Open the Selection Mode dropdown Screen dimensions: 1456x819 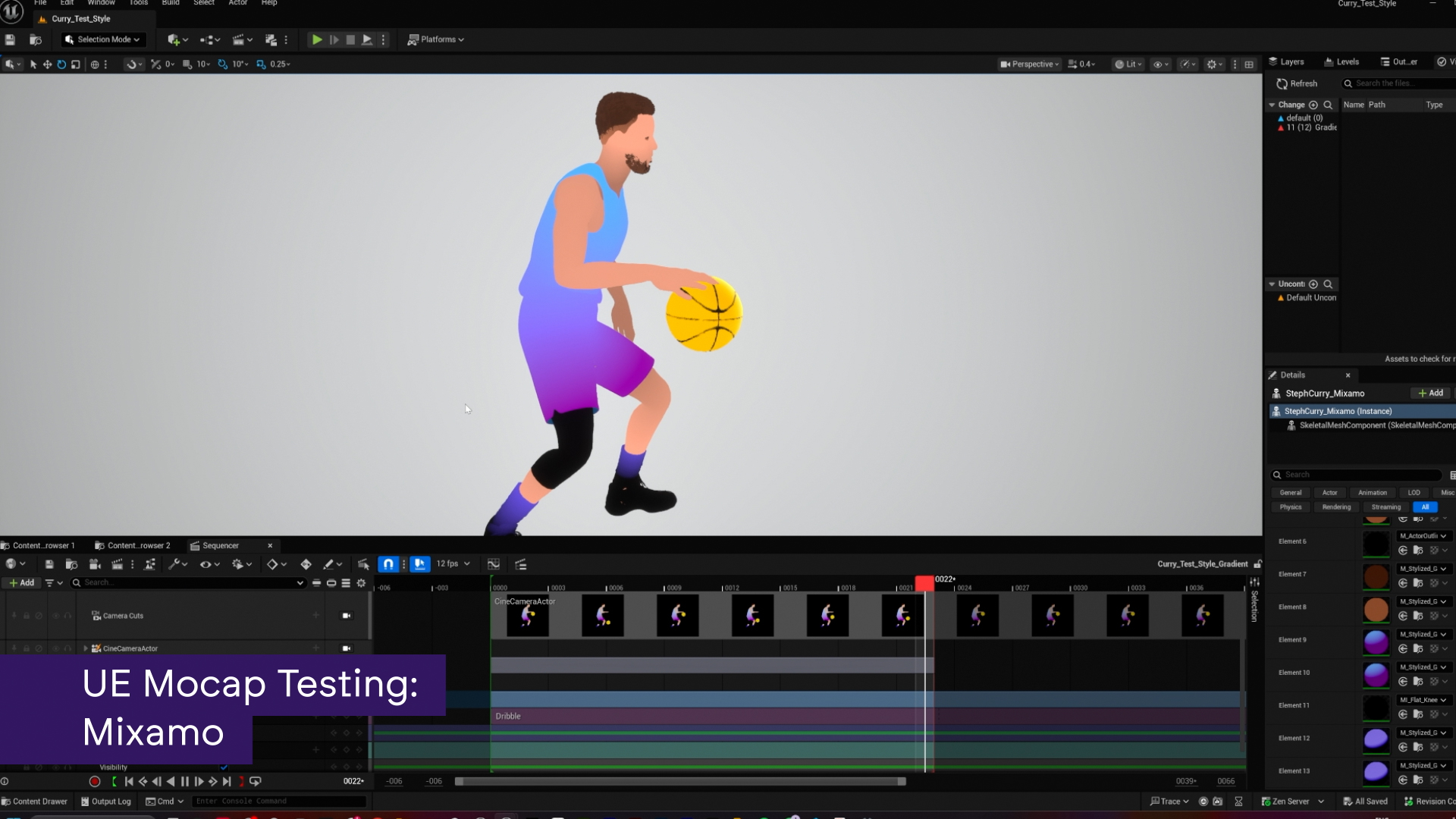click(x=102, y=39)
